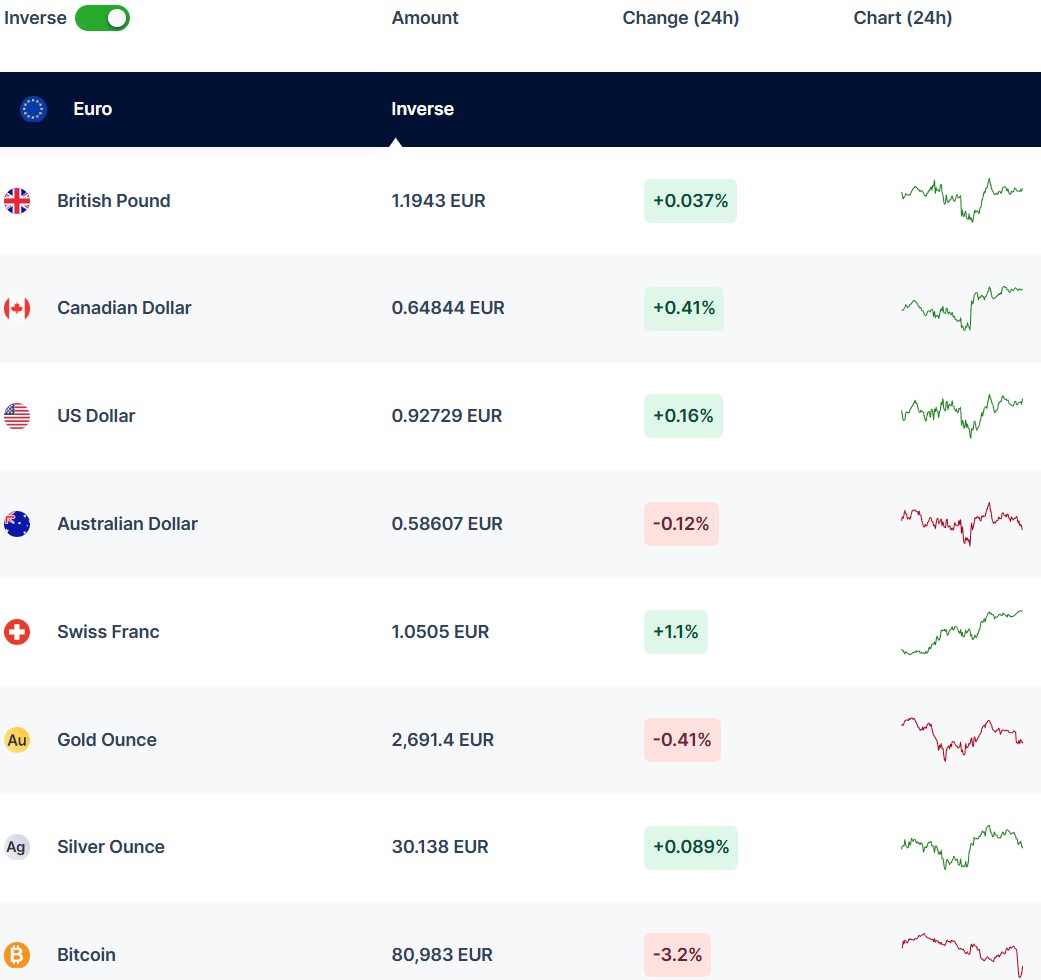Toggle the Inverse switch off
1041x980 pixels.
click(x=102, y=18)
